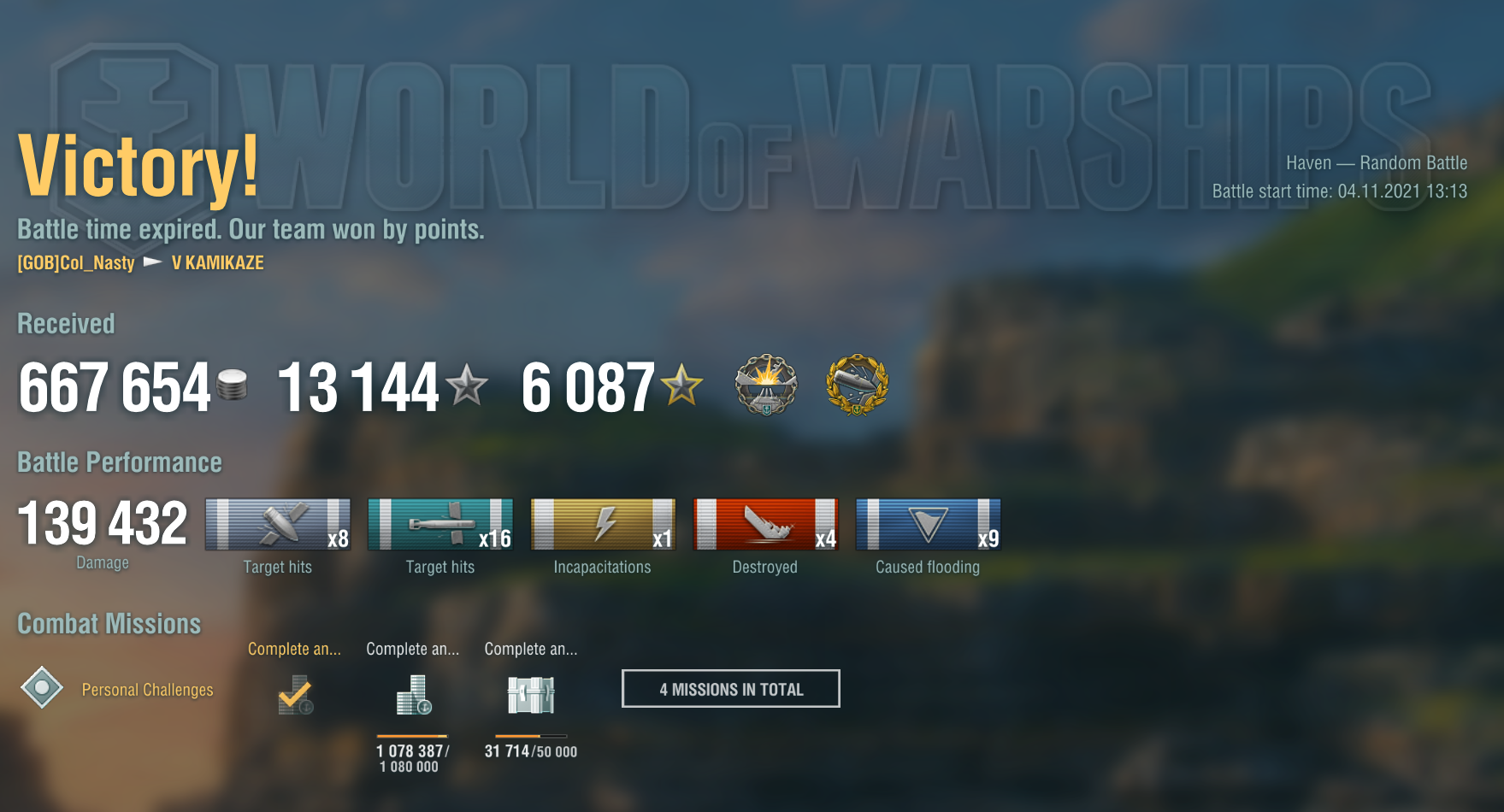Viewport: 1504px width, 812px height.
Task: Open the Personal Challenges label link
Action: [x=147, y=690]
